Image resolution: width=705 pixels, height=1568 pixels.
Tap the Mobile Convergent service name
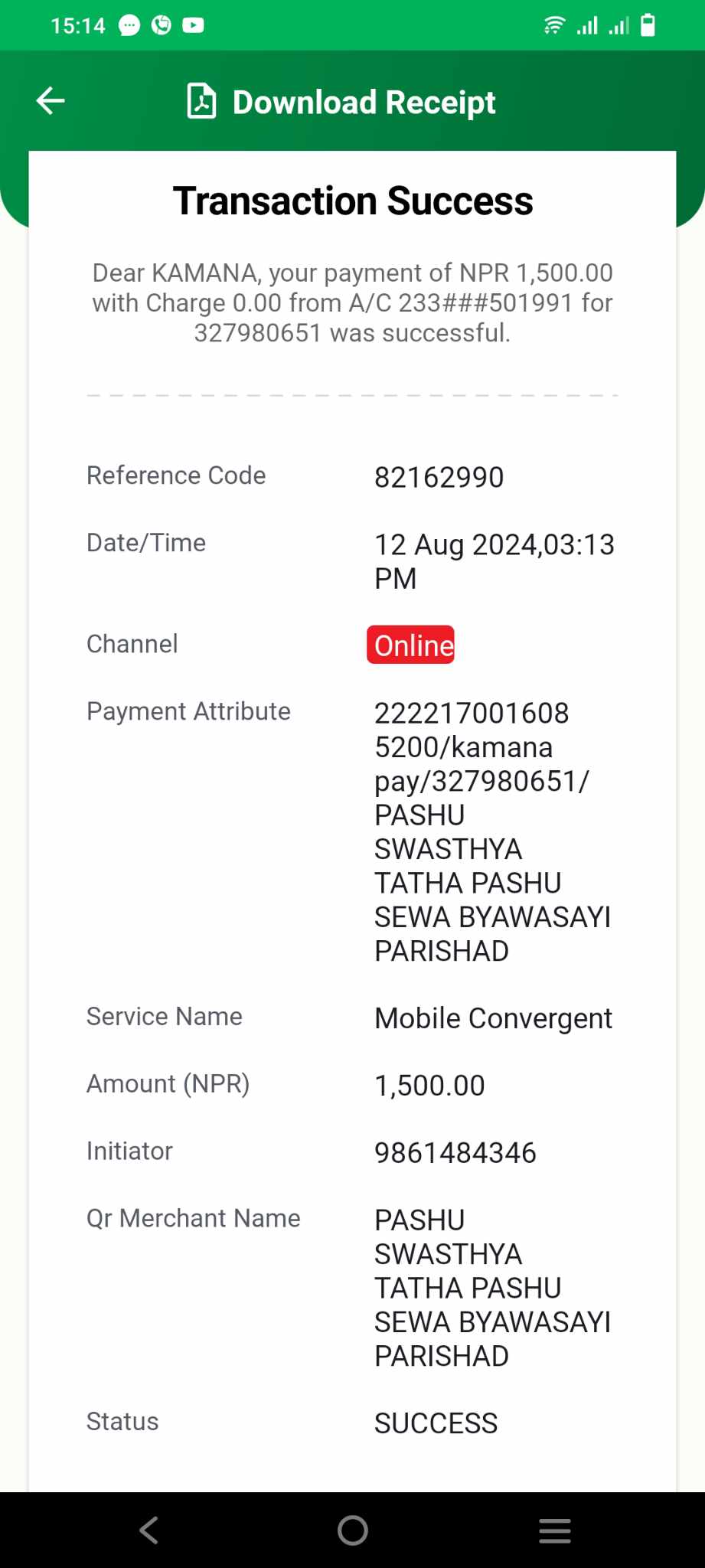(x=494, y=1019)
